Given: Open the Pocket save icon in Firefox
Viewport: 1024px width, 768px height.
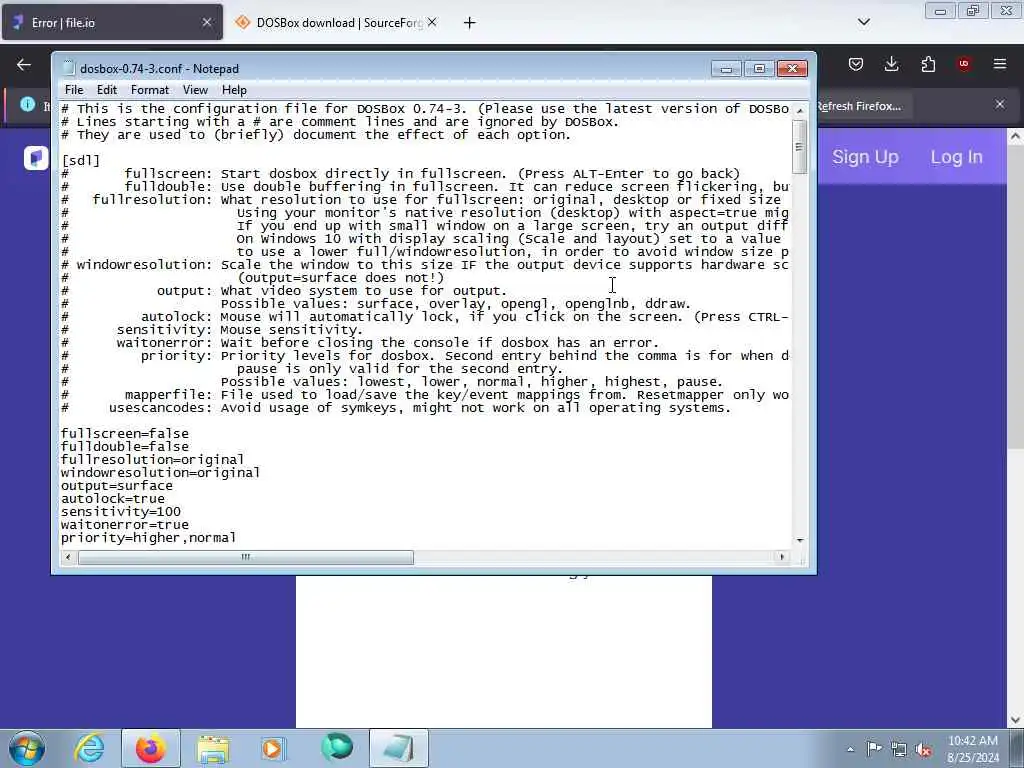Looking at the screenshot, I should (x=856, y=64).
